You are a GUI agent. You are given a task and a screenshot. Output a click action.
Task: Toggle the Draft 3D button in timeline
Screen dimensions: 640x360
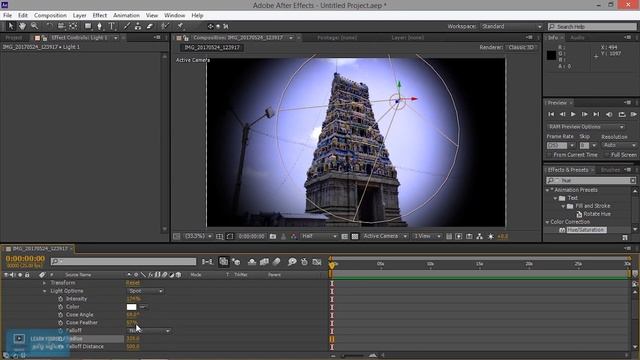(x=236, y=262)
